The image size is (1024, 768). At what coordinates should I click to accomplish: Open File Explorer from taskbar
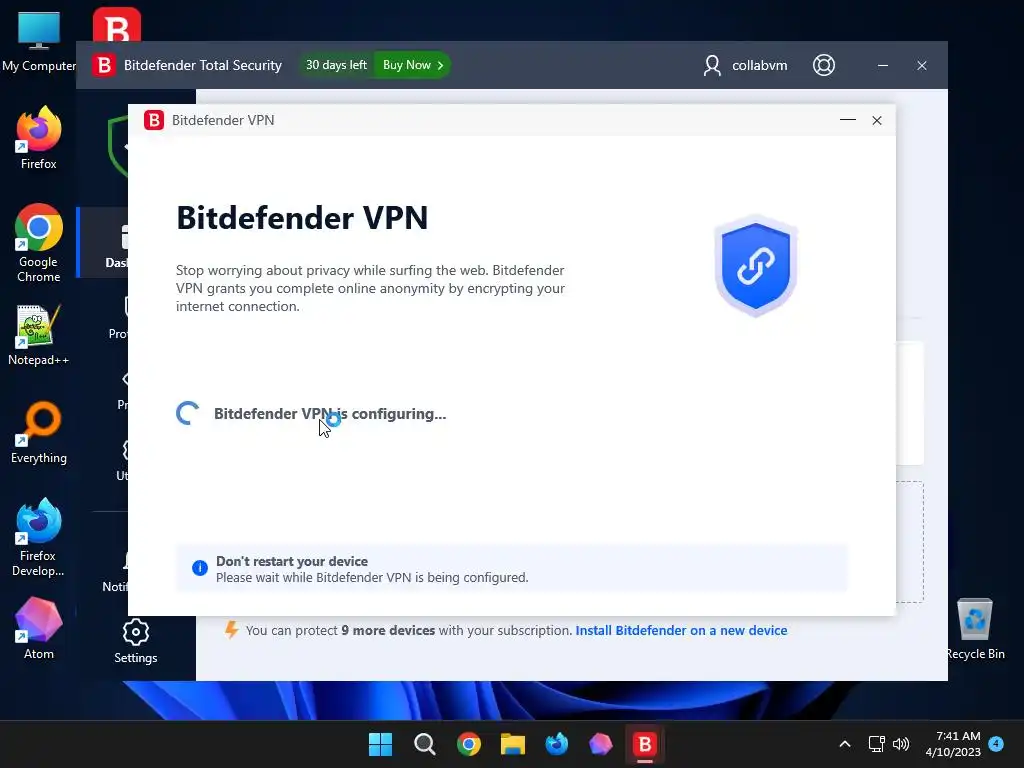513,744
